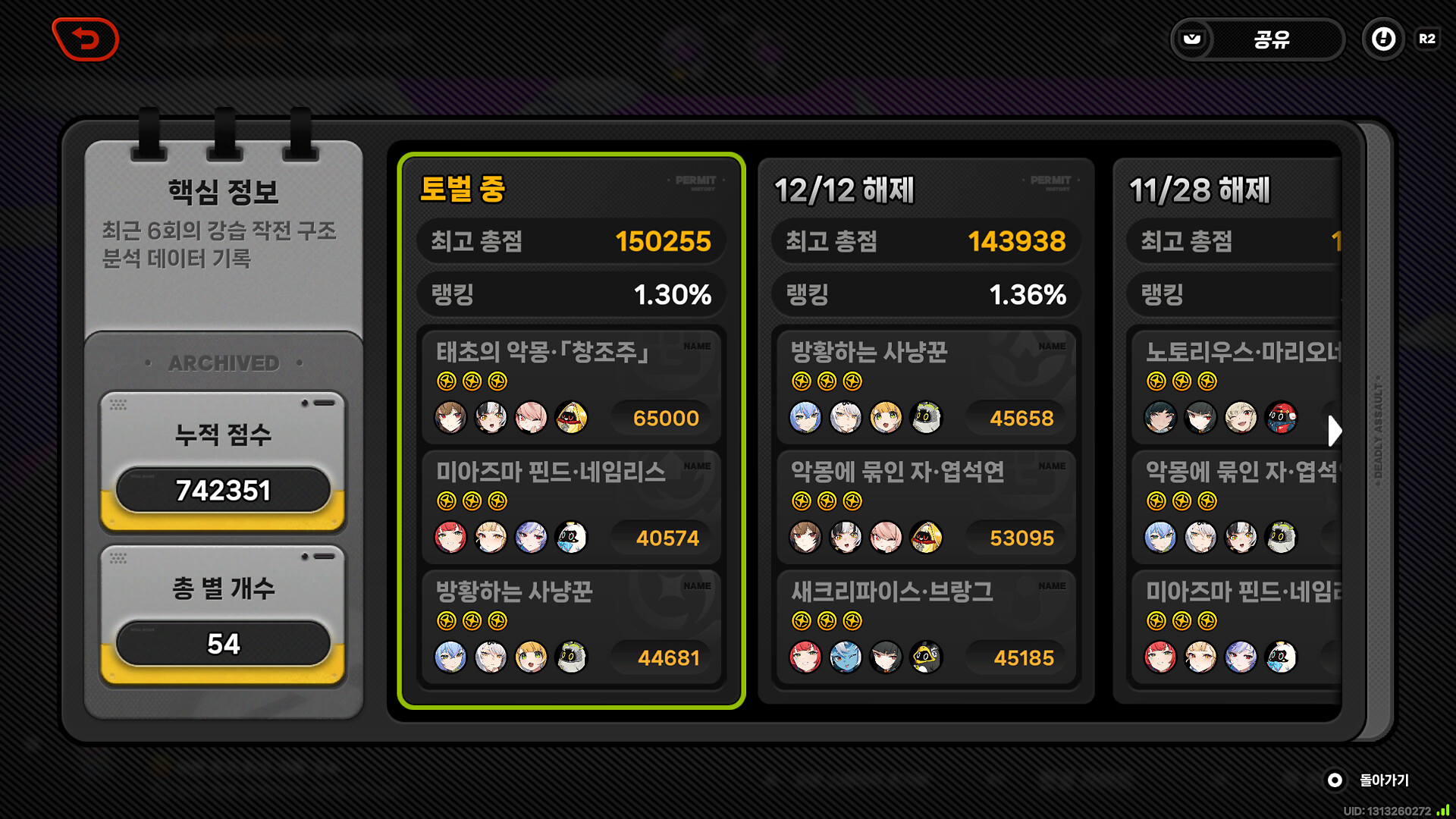Screen dimensions: 1456x819
Task: Open the 11/28 해제 record card
Action: [1227, 431]
